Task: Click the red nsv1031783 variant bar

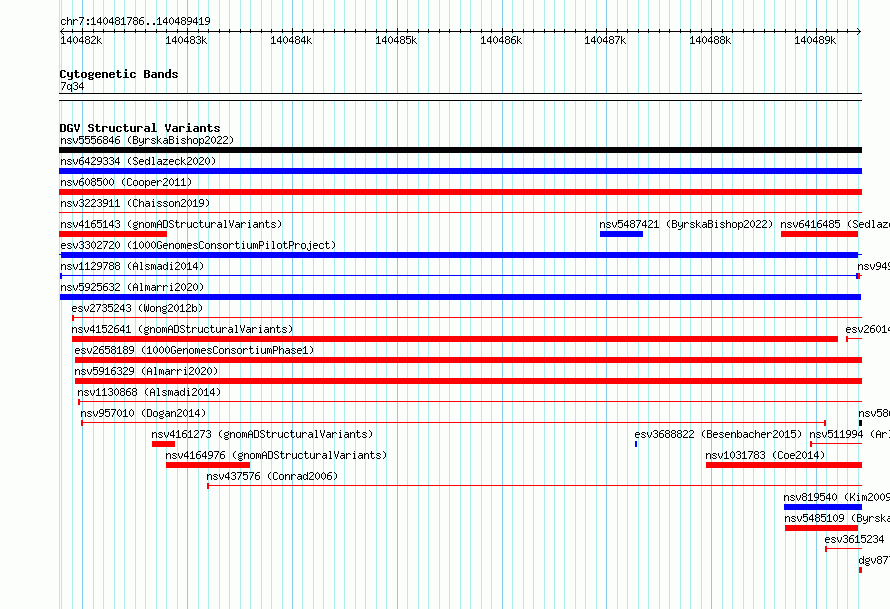Action: 784,465
